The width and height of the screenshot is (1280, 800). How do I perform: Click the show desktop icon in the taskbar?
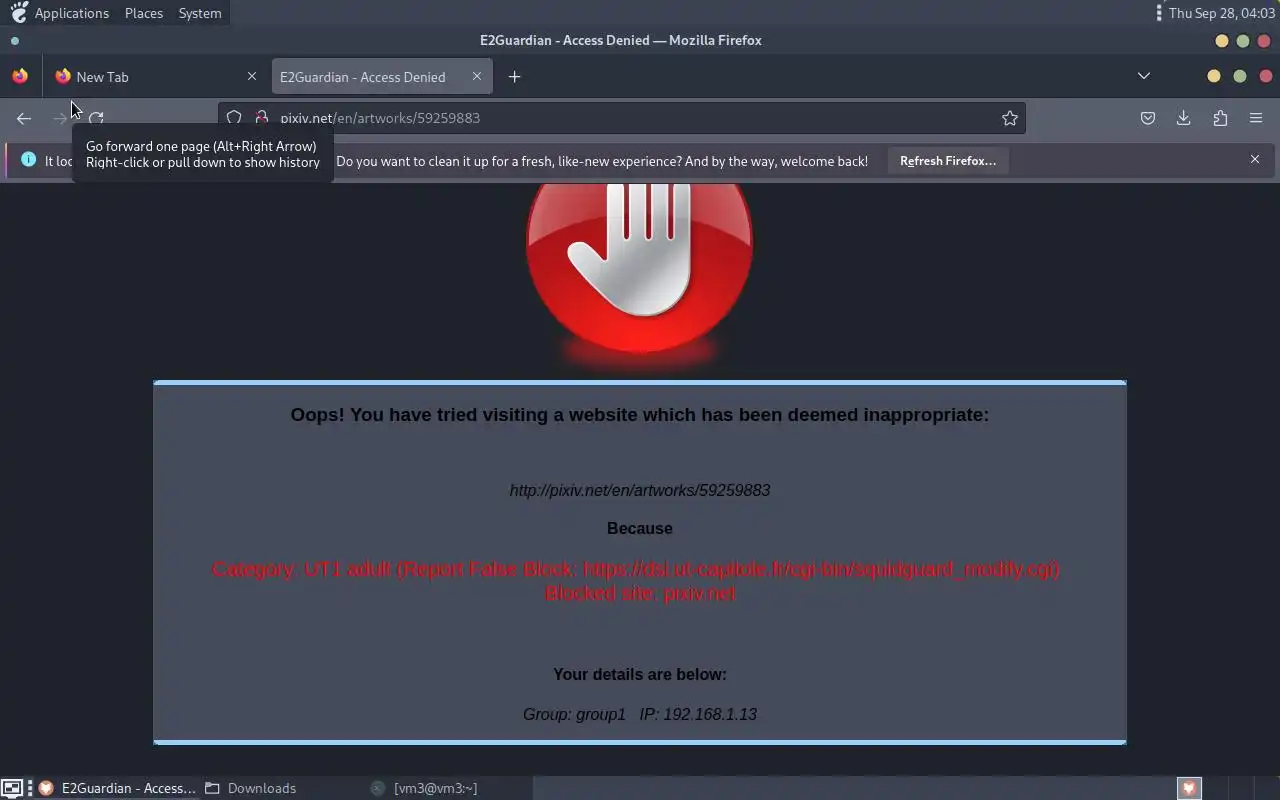click(x=12, y=788)
